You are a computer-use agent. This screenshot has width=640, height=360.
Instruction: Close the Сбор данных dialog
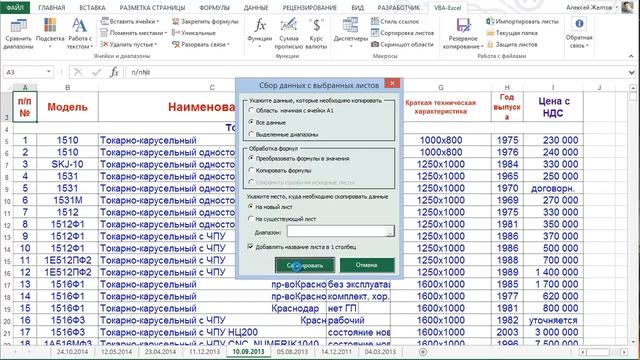[392, 84]
